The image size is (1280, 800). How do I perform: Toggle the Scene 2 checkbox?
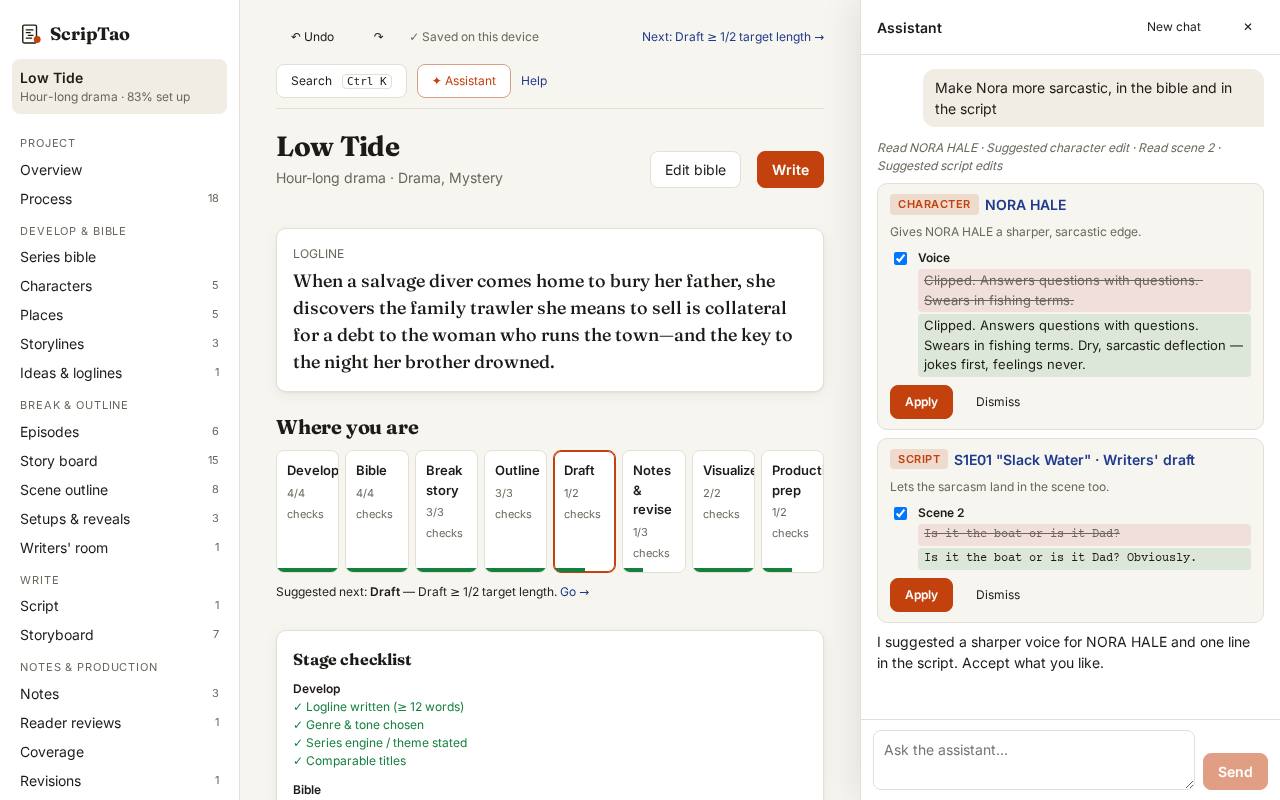click(900, 513)
